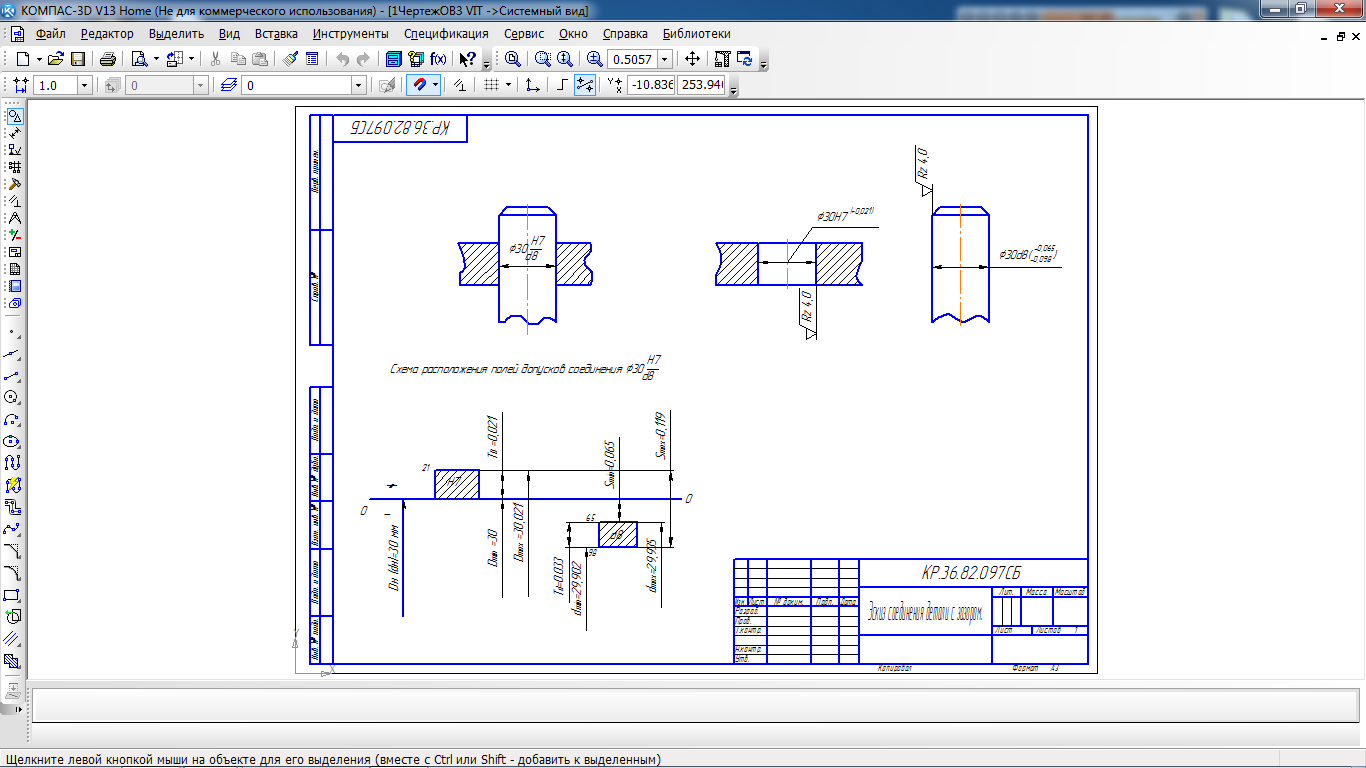Viewport: 1366px width, 768px height.
Task: Save the drawing with the floppy icon
Action: 77,59
